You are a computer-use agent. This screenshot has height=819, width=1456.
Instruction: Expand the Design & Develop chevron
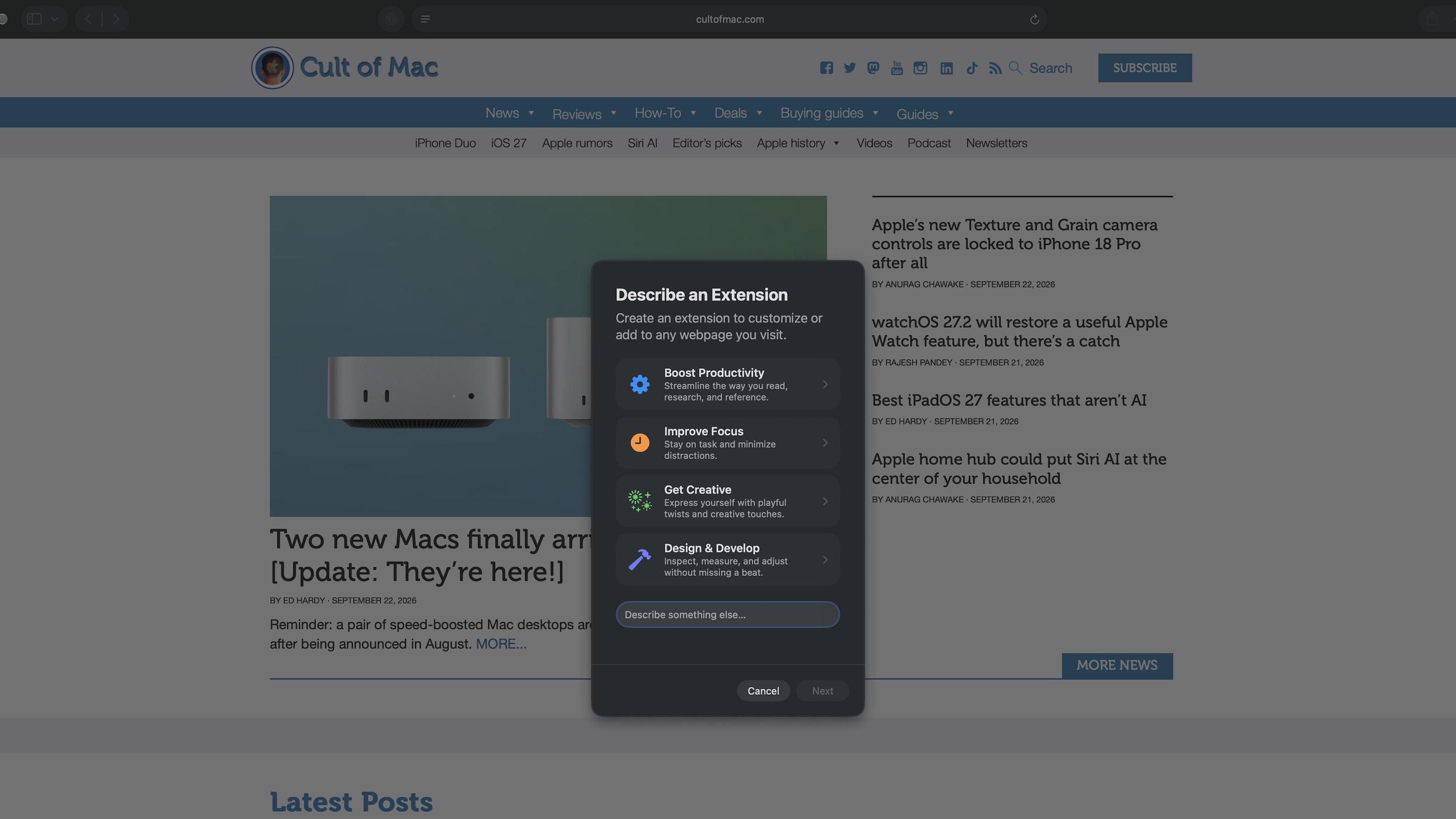tap(825, 559)
